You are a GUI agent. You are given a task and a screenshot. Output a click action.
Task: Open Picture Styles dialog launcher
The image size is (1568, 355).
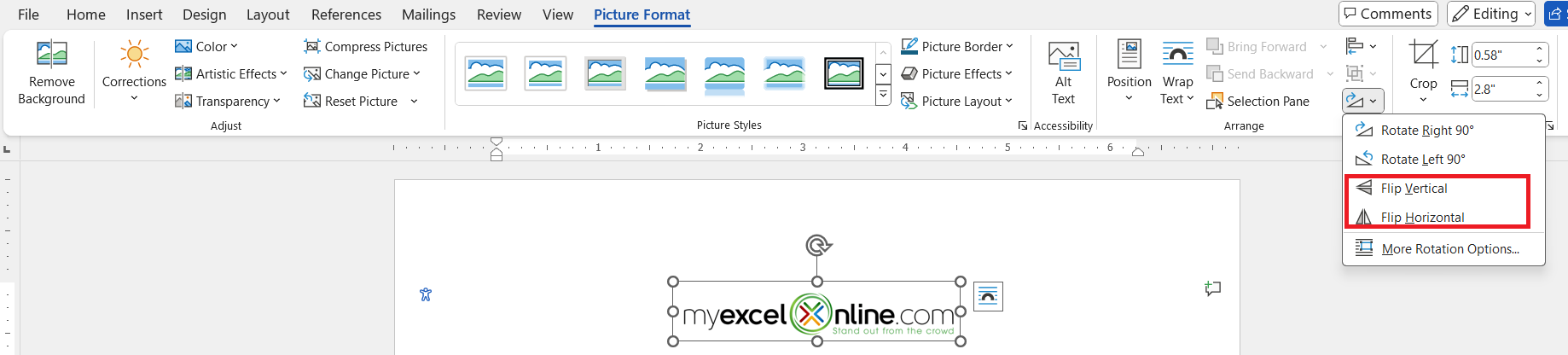1022,125
